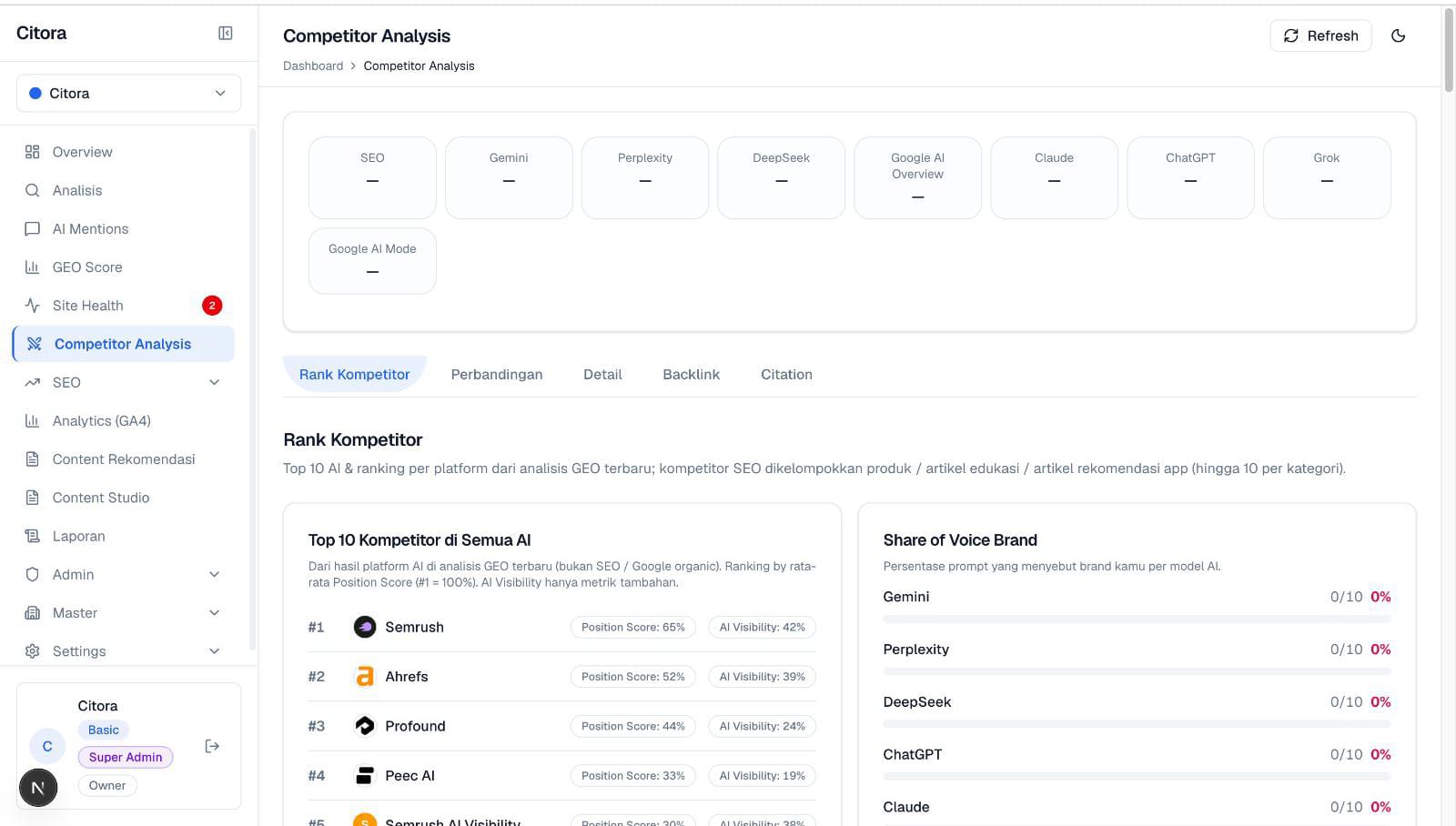
Task: Select the Perplexity score card
Action: tap(645, 177)
